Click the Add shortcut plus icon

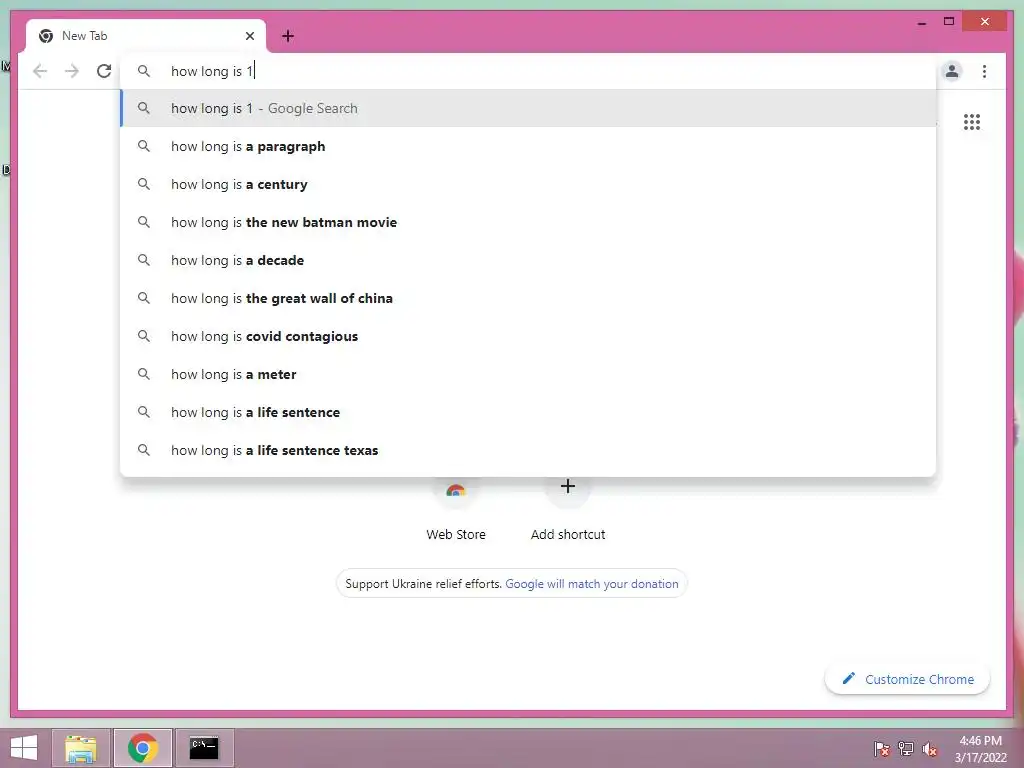click(x=568, y=487)
